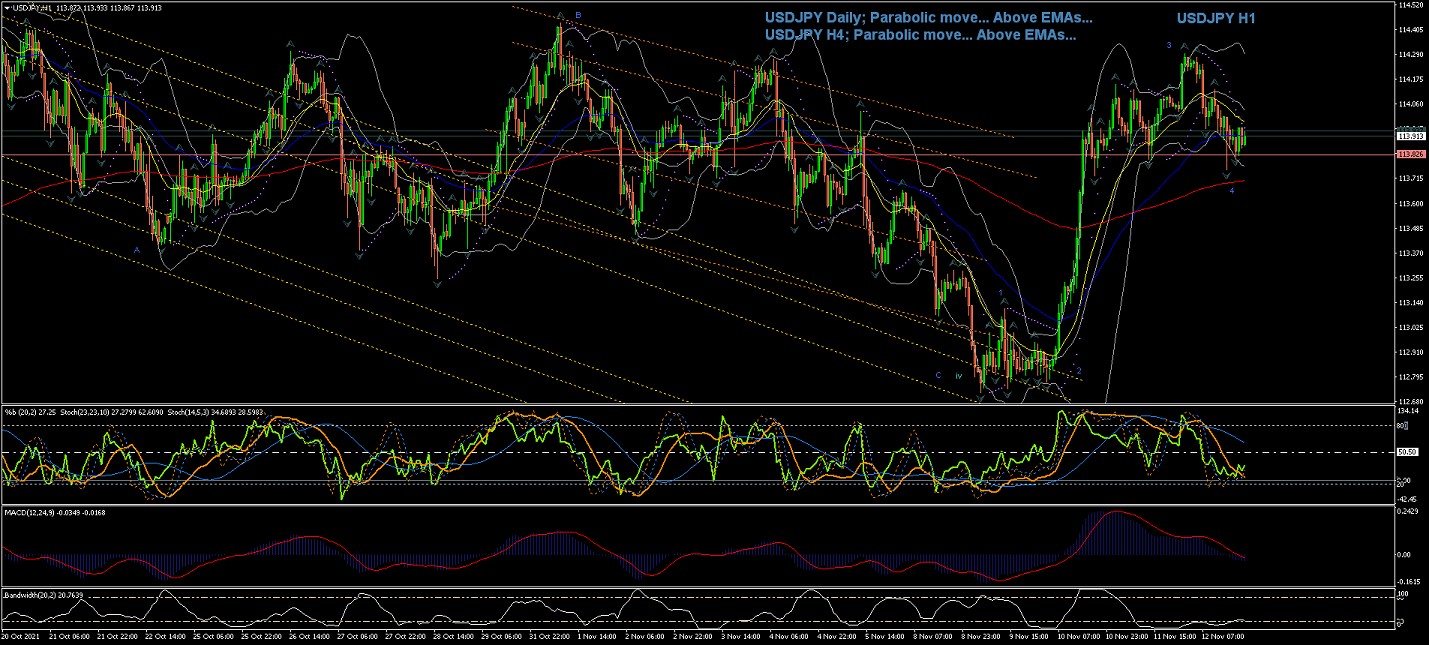
Task: Click wave label A near 22 Oct low
Action: coord(136,248)
